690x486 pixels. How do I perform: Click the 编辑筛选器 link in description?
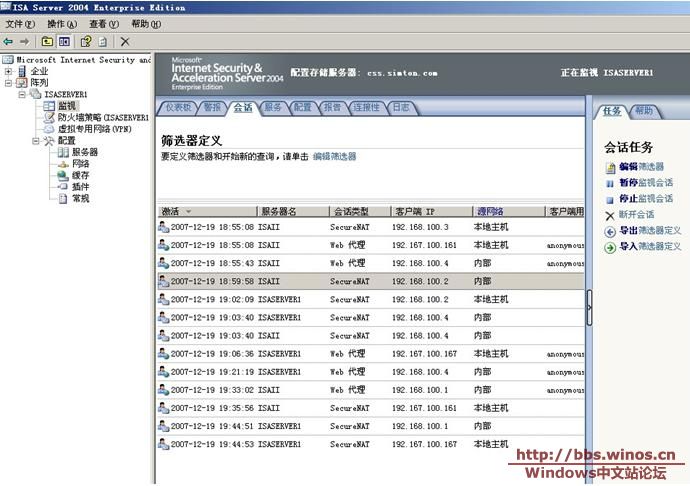334,157
